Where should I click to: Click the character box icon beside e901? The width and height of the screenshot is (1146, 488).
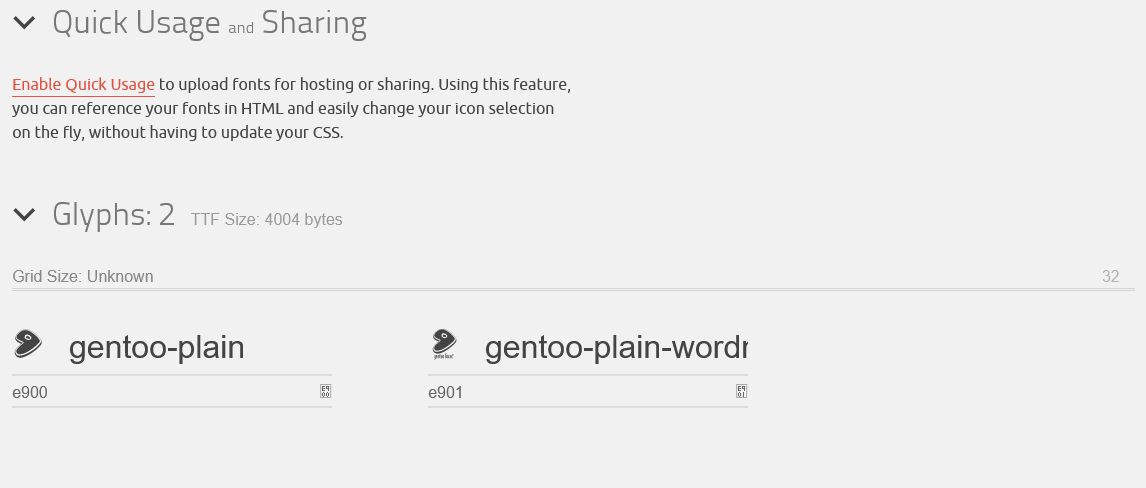click(x=741, y=391)
